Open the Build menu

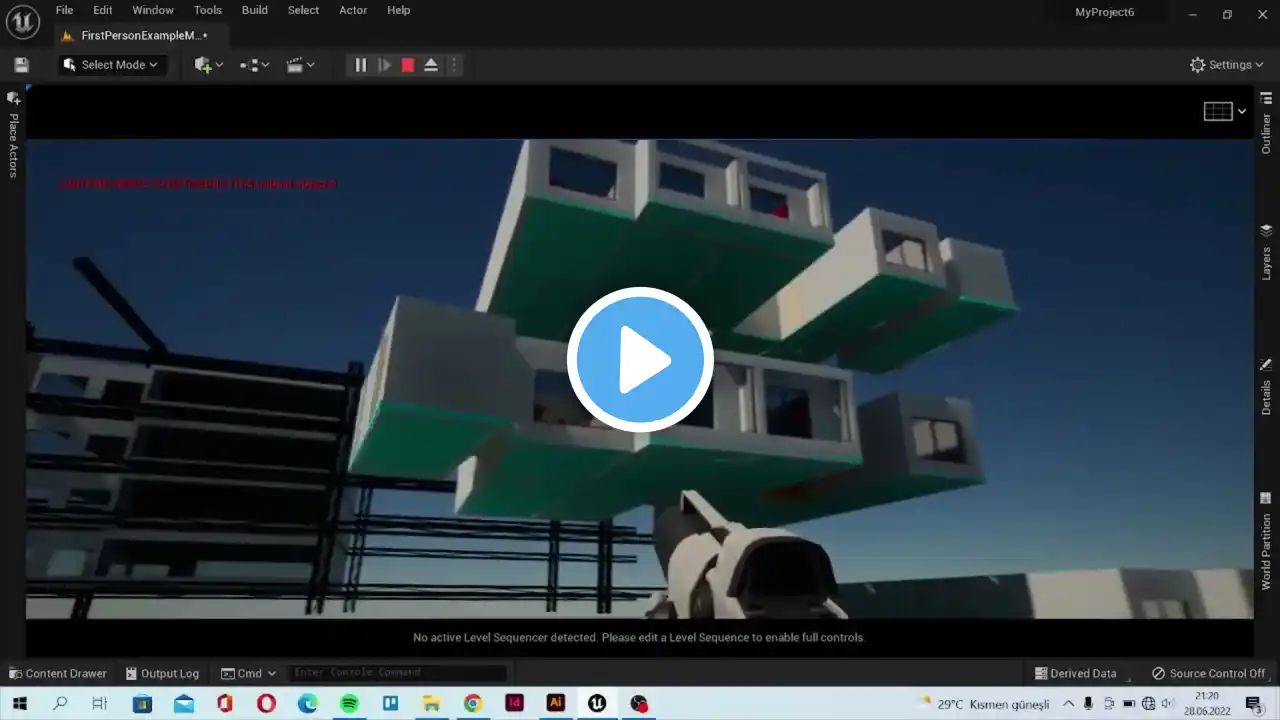tap(255, 10)
